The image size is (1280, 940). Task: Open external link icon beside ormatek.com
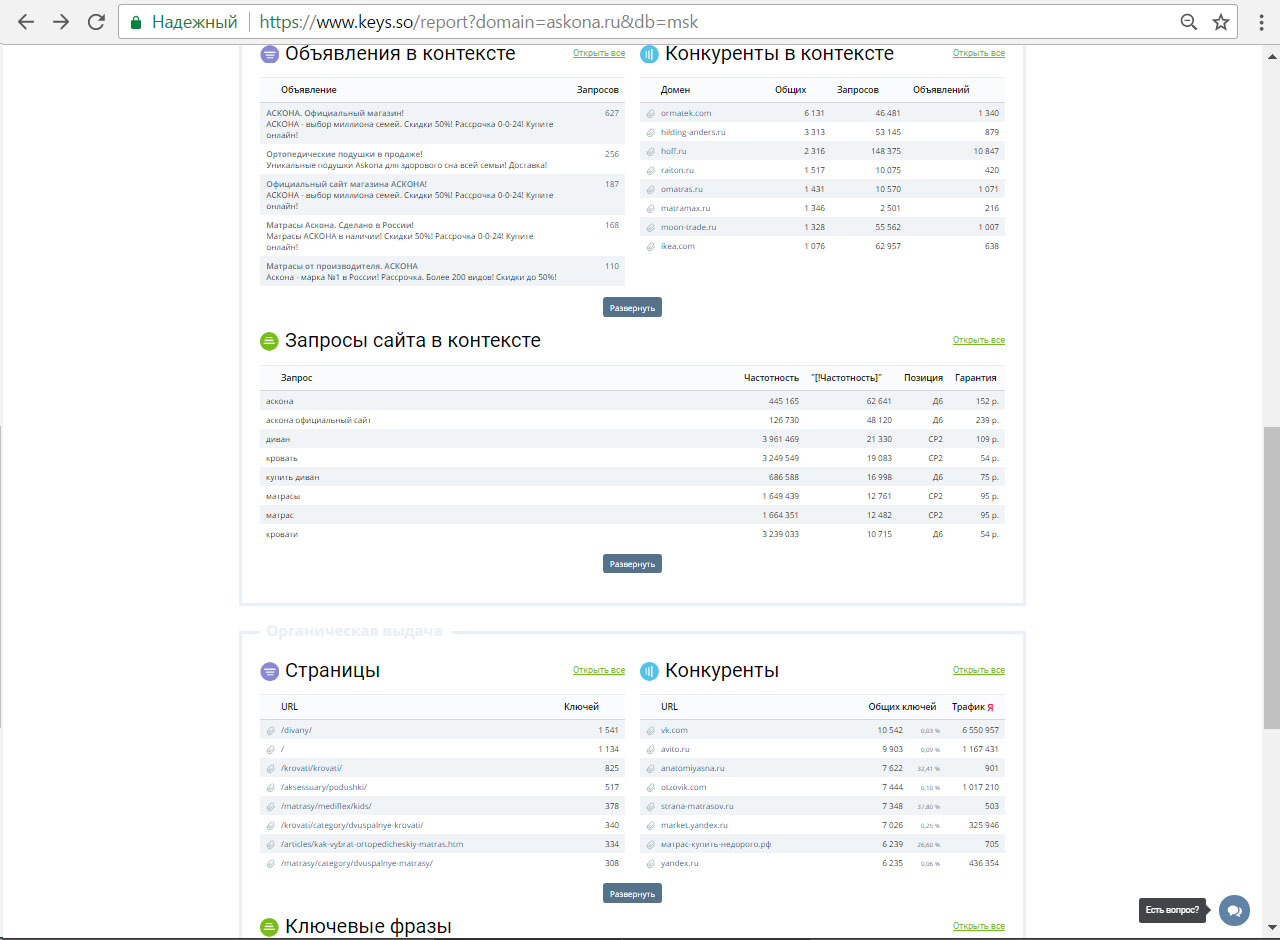[x=650, y=113]
